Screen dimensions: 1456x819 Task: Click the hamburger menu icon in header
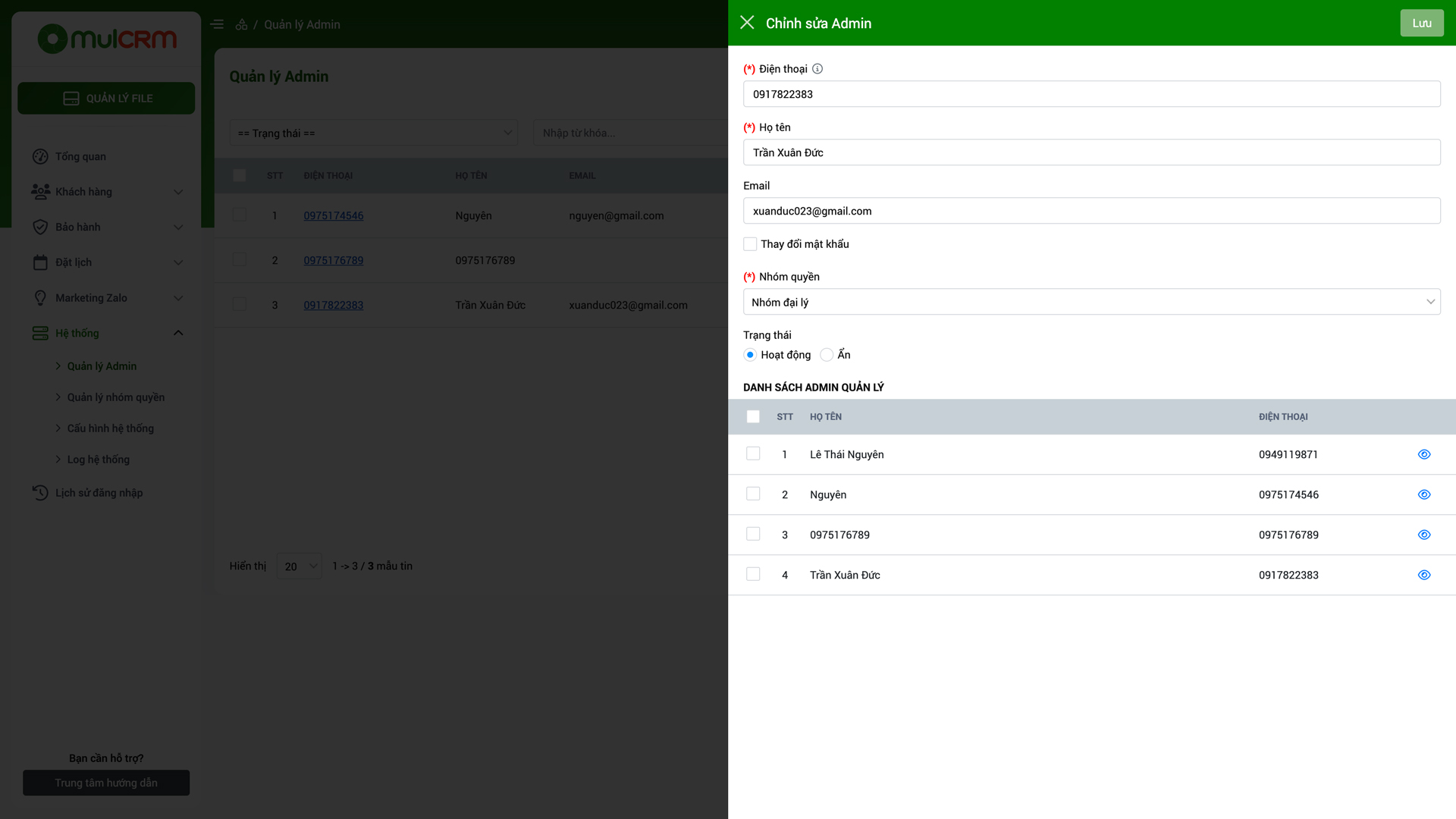(x=217, y=24)
